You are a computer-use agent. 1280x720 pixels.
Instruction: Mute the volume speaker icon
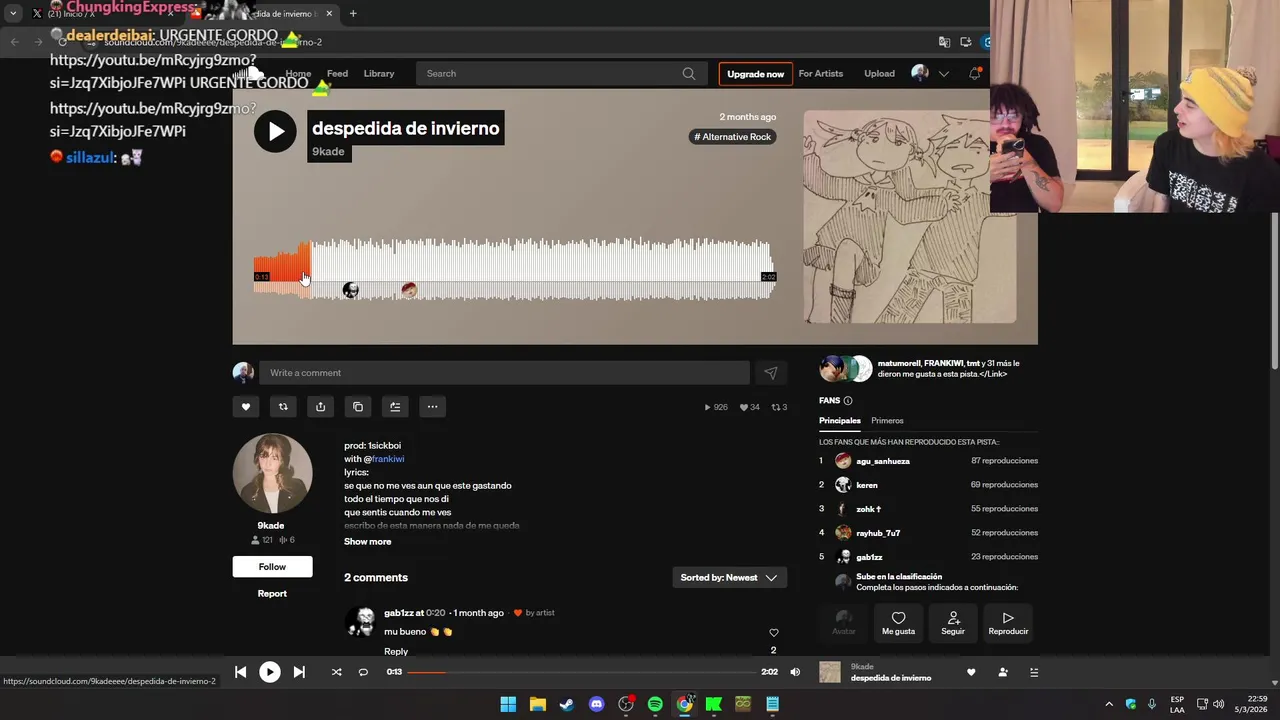795,672
